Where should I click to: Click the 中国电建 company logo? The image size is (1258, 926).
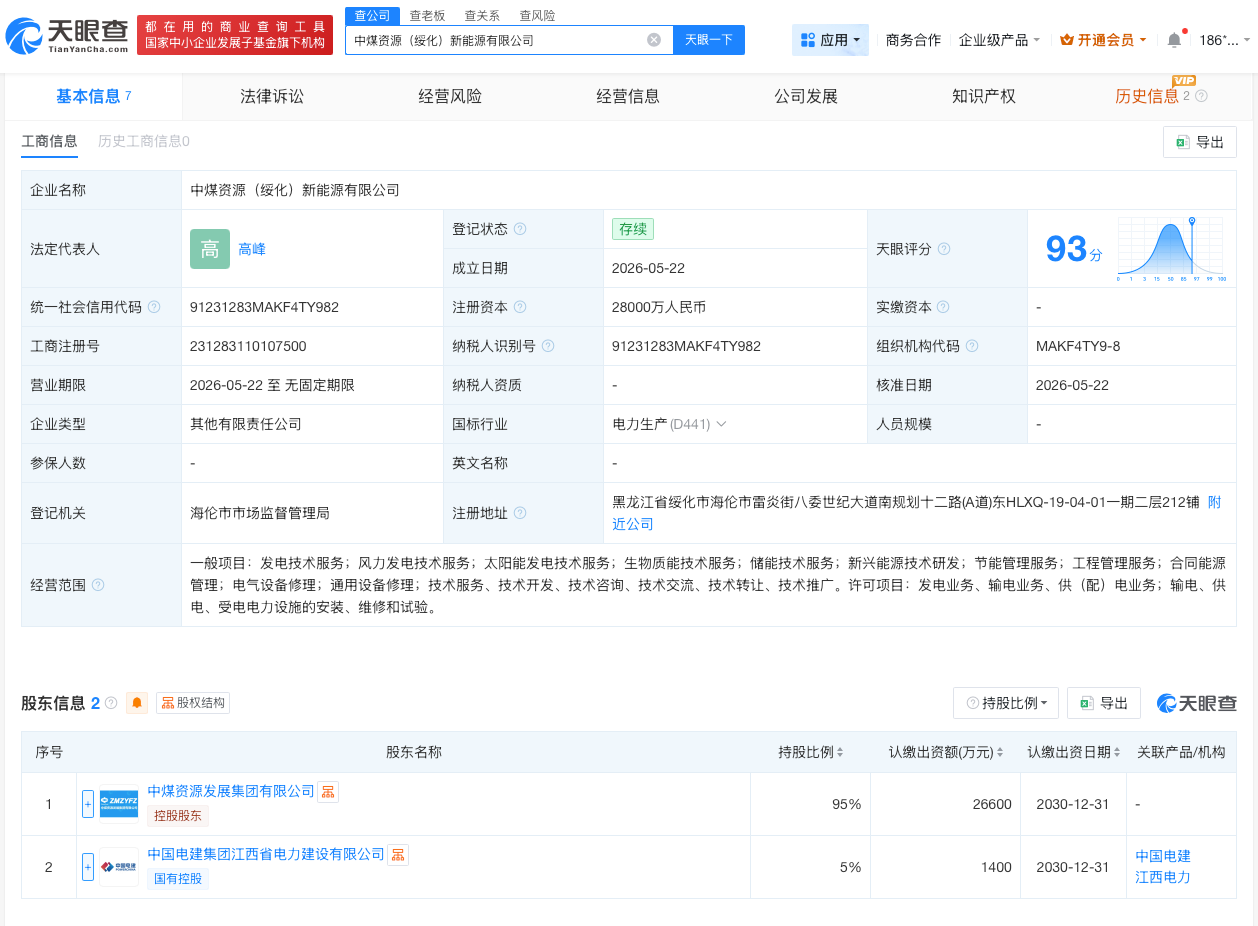119,867
